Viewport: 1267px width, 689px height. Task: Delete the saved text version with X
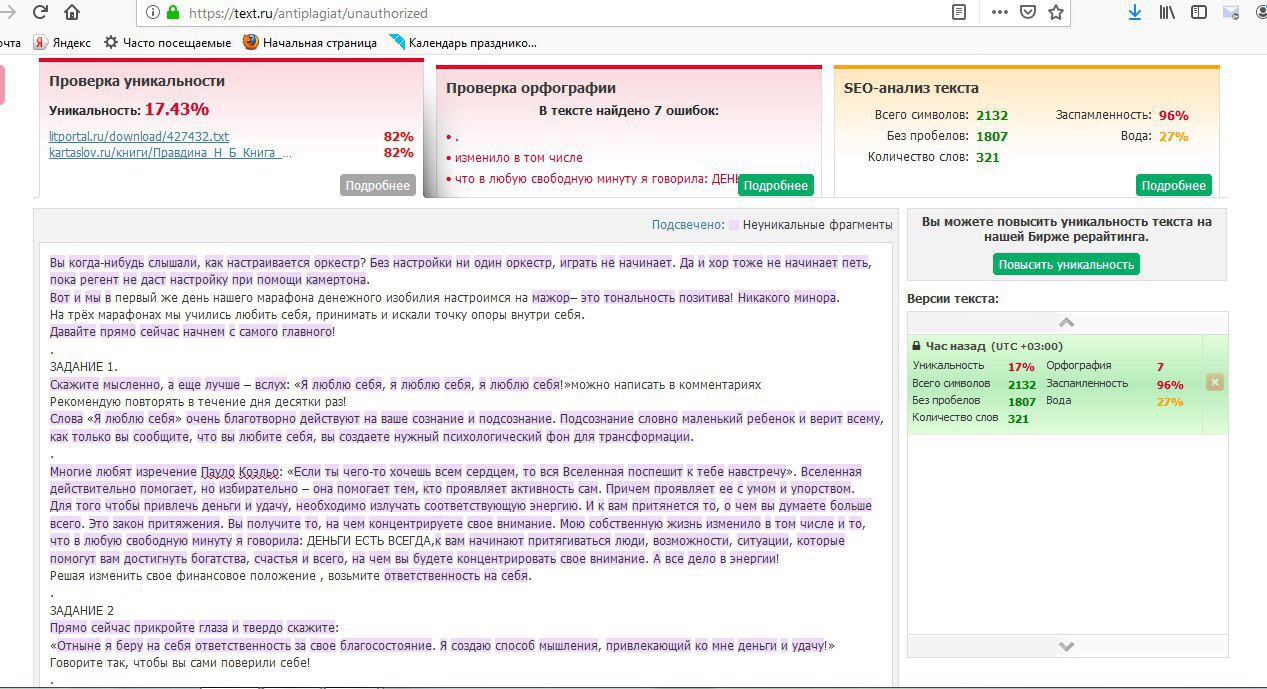tap(1214, 382)
